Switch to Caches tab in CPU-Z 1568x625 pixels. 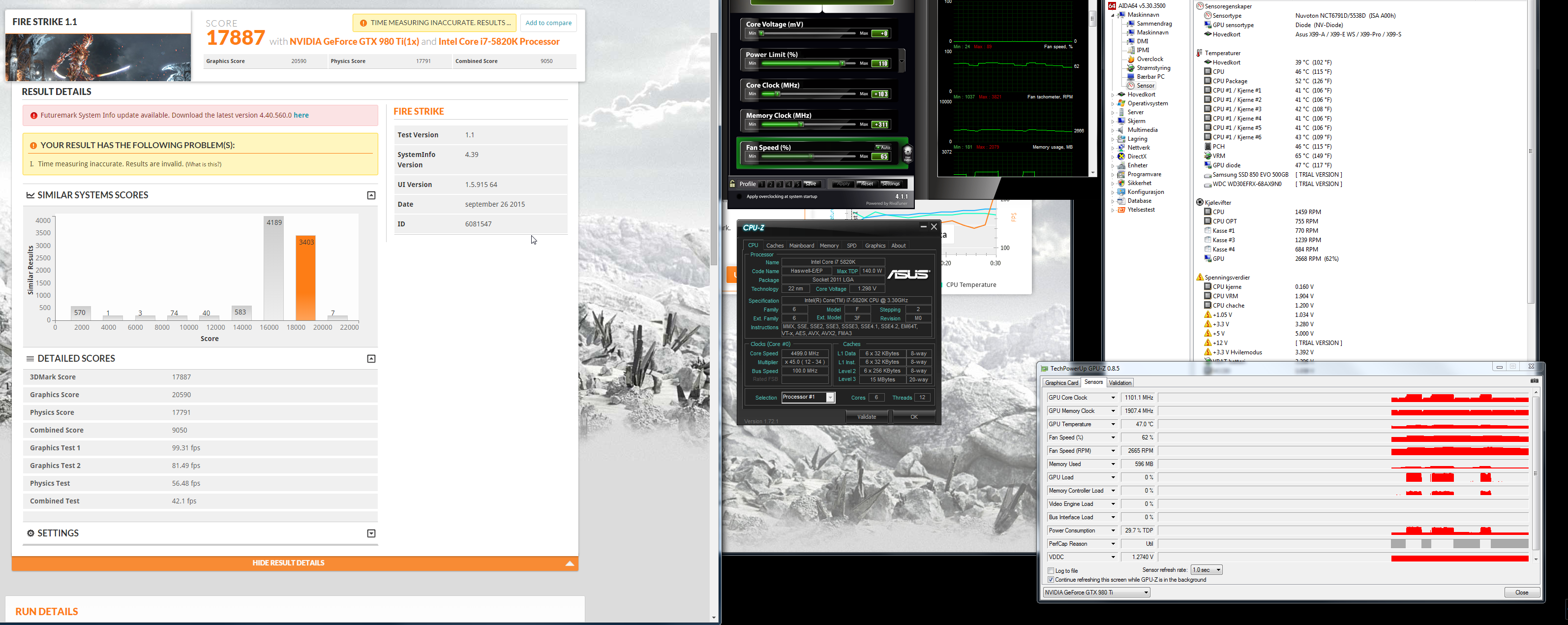[774, 246]
